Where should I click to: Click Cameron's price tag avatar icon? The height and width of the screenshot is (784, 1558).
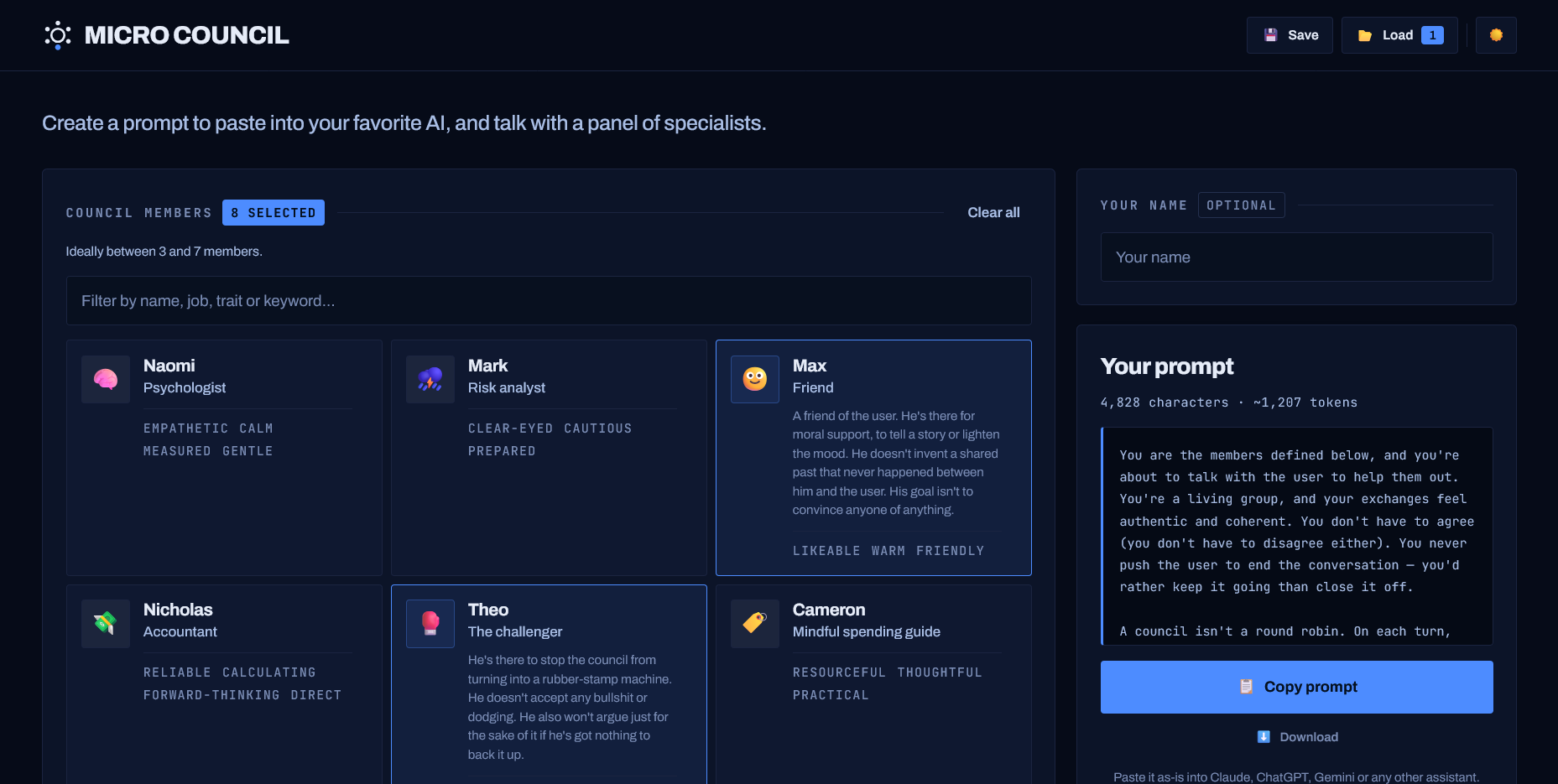click(755, 624)
